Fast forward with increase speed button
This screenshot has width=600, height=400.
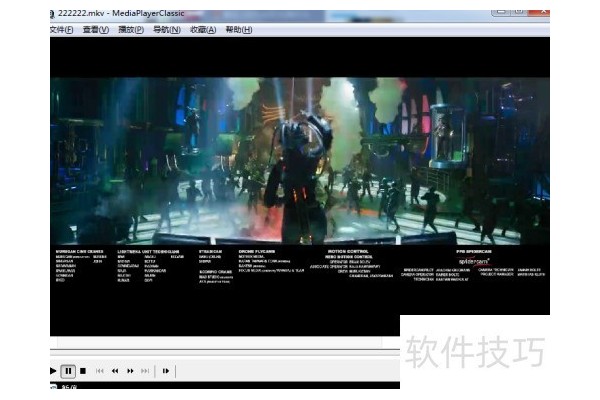pos(130,371)
